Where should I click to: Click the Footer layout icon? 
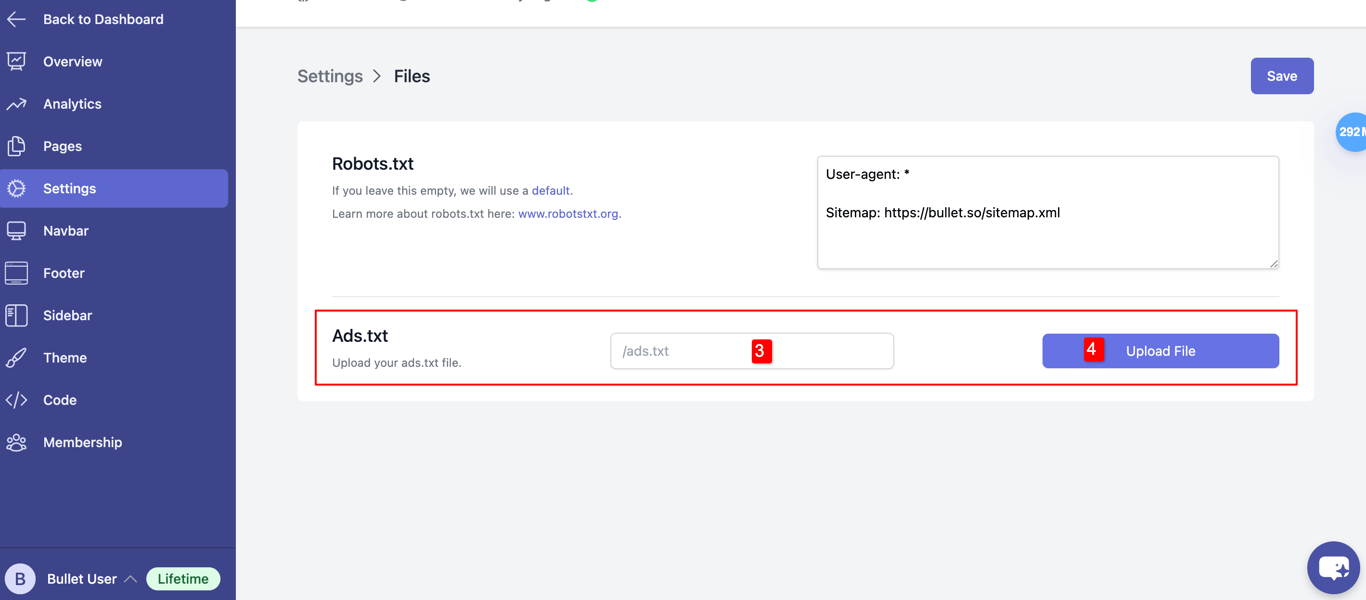17,273
